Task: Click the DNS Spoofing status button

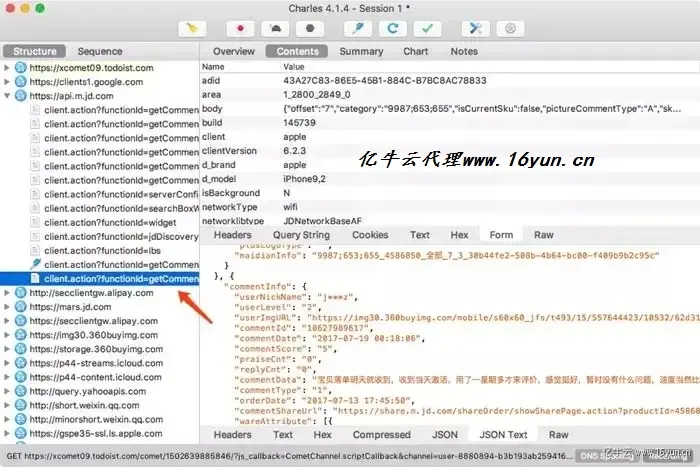Action: (x=607, y=456)
